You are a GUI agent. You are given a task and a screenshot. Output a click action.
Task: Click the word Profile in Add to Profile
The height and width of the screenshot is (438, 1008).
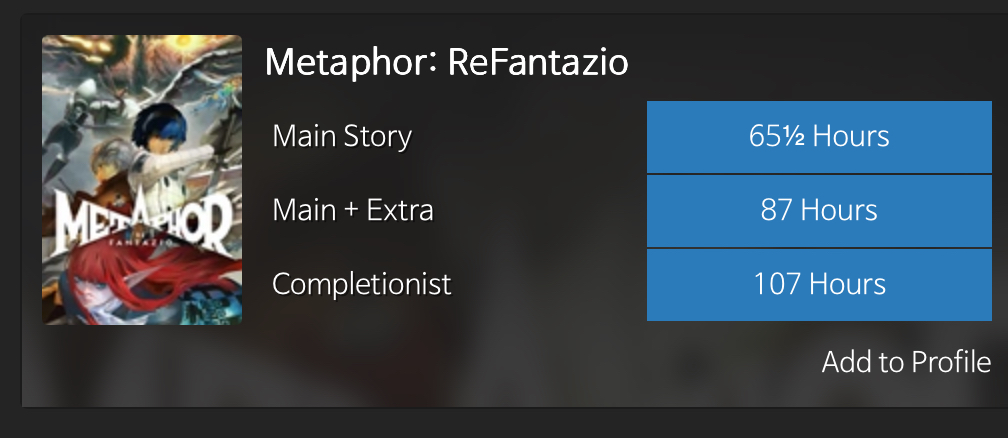tap(947, 361)
